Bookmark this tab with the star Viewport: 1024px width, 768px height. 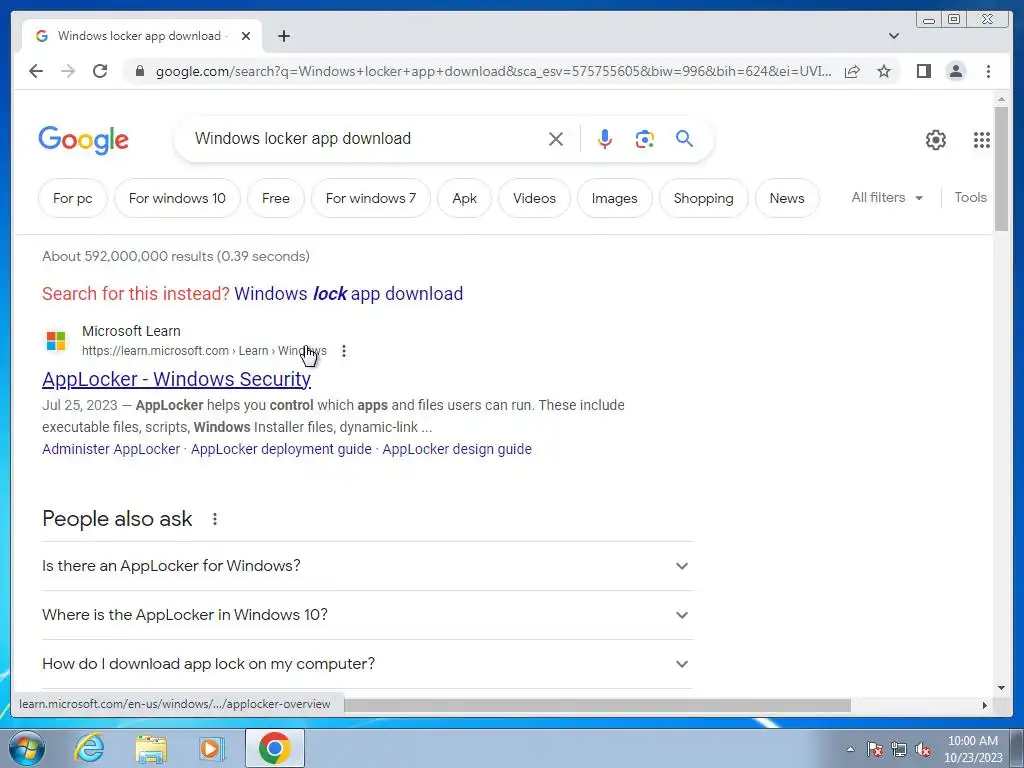point(884,71)
